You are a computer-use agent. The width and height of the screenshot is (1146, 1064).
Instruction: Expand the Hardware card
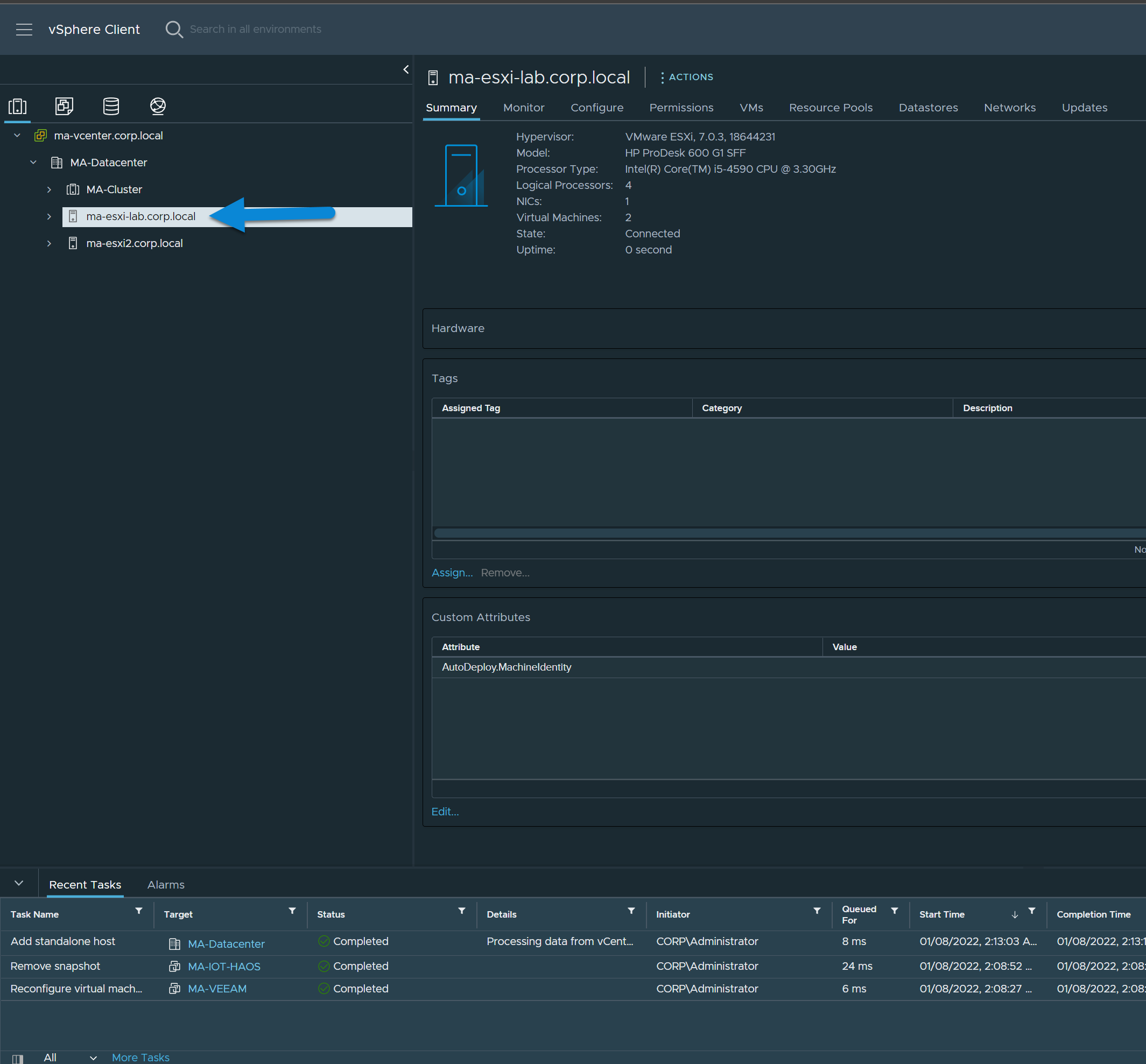pyautogui.click(x=784, y=328)
